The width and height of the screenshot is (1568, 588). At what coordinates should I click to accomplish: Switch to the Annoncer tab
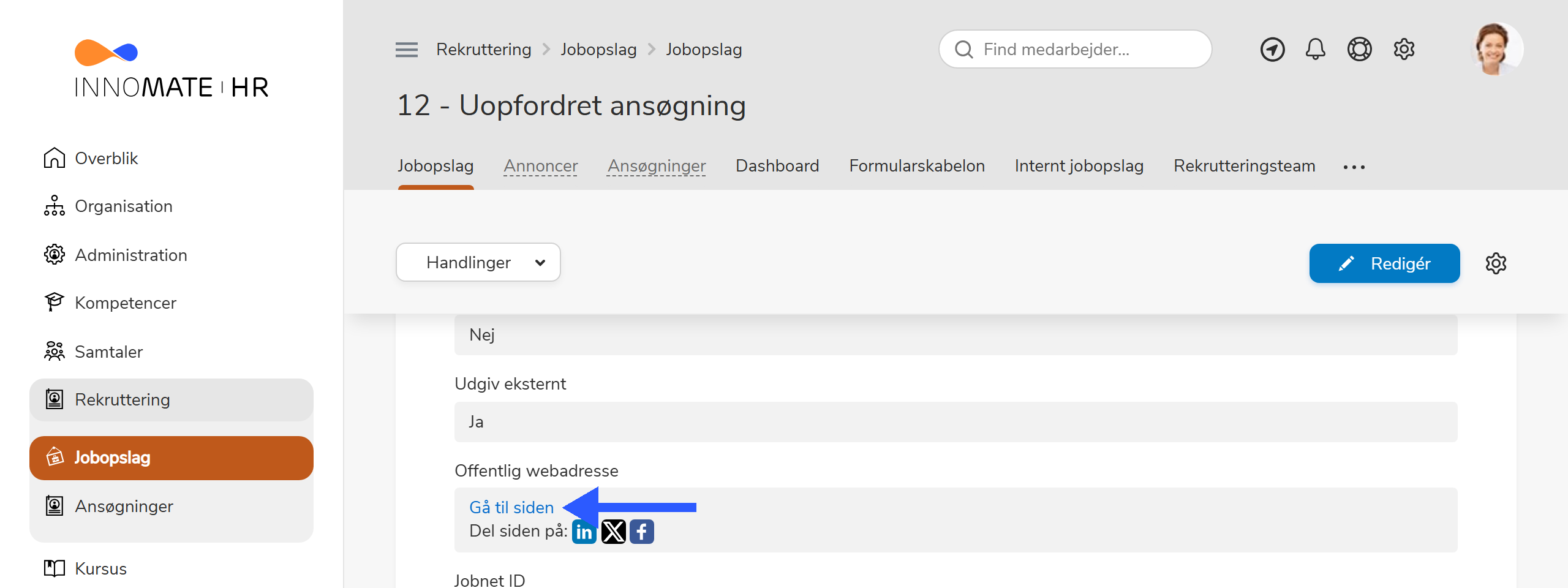click(x=541, y=165)
